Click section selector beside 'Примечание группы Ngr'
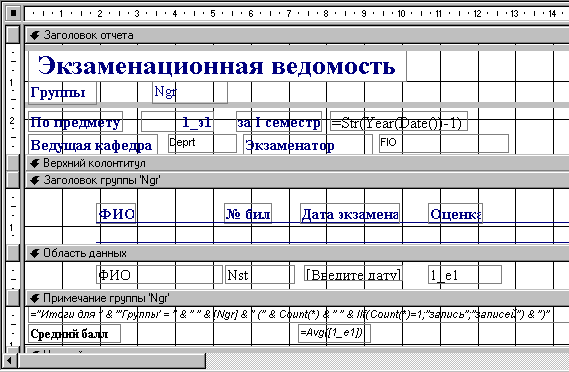 (13, 298)
